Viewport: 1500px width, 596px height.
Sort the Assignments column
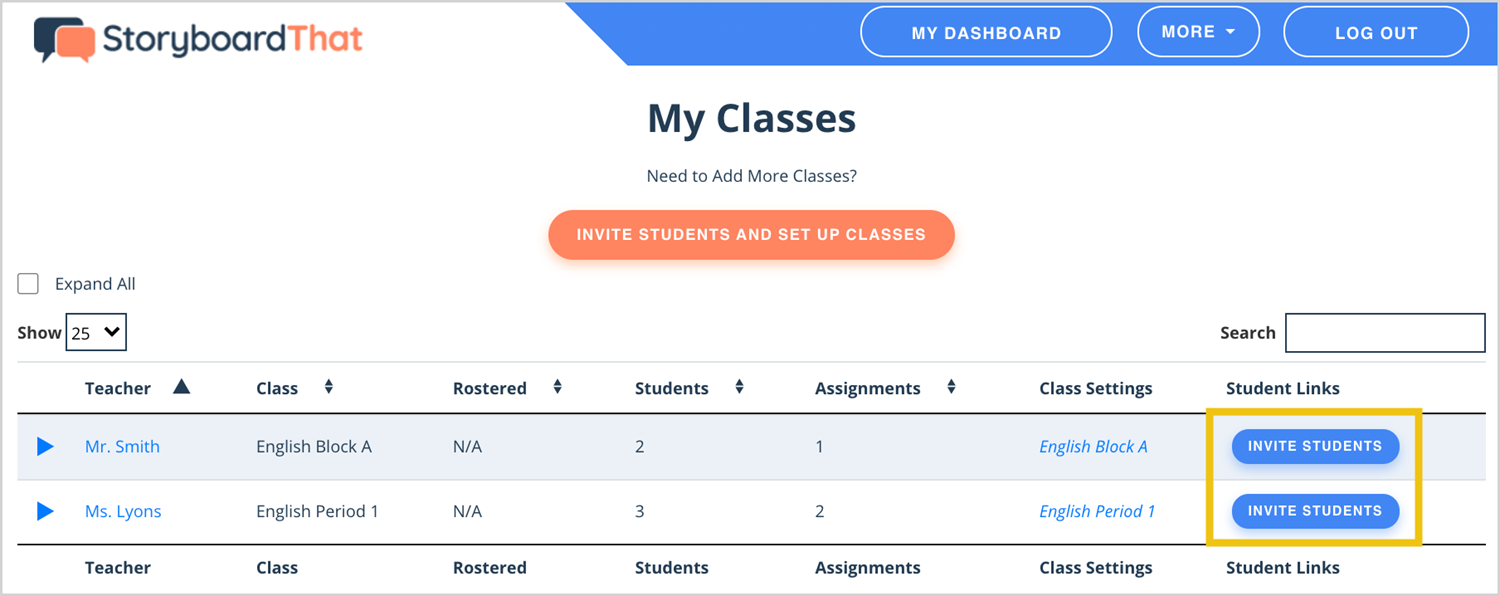(x=951, y=387)
